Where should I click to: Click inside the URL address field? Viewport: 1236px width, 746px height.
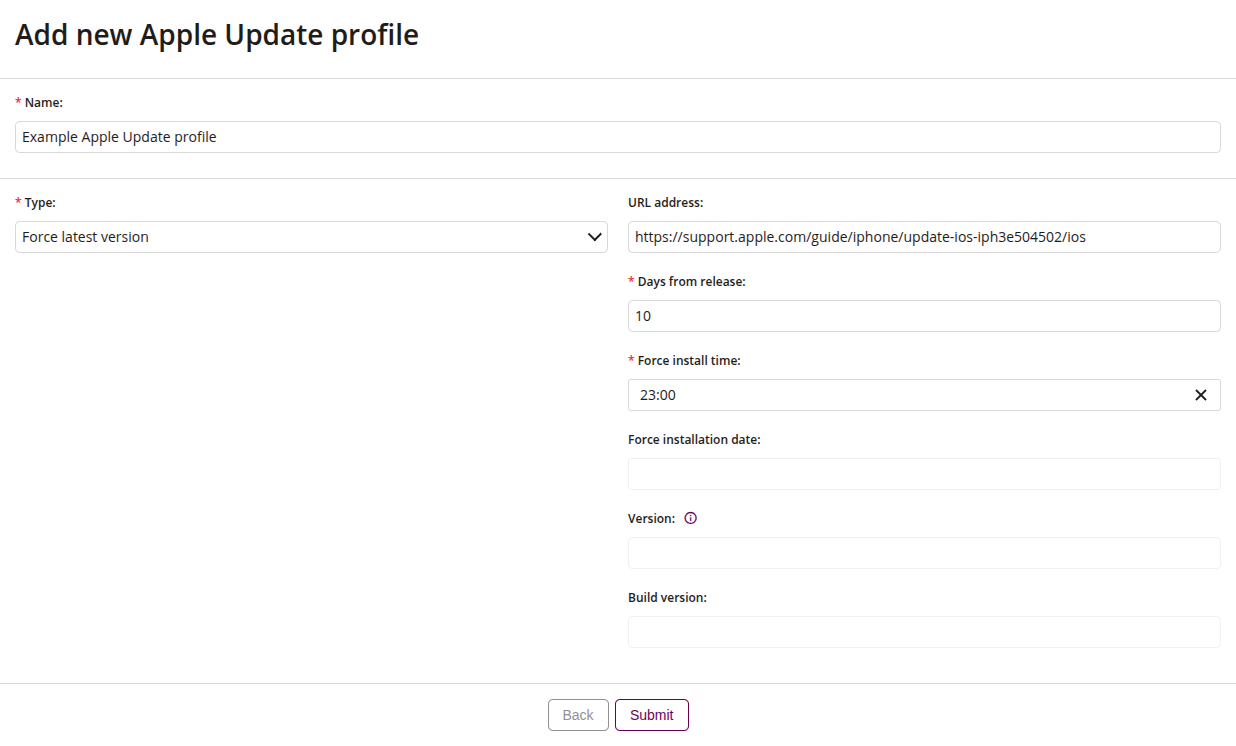[923, 236]
